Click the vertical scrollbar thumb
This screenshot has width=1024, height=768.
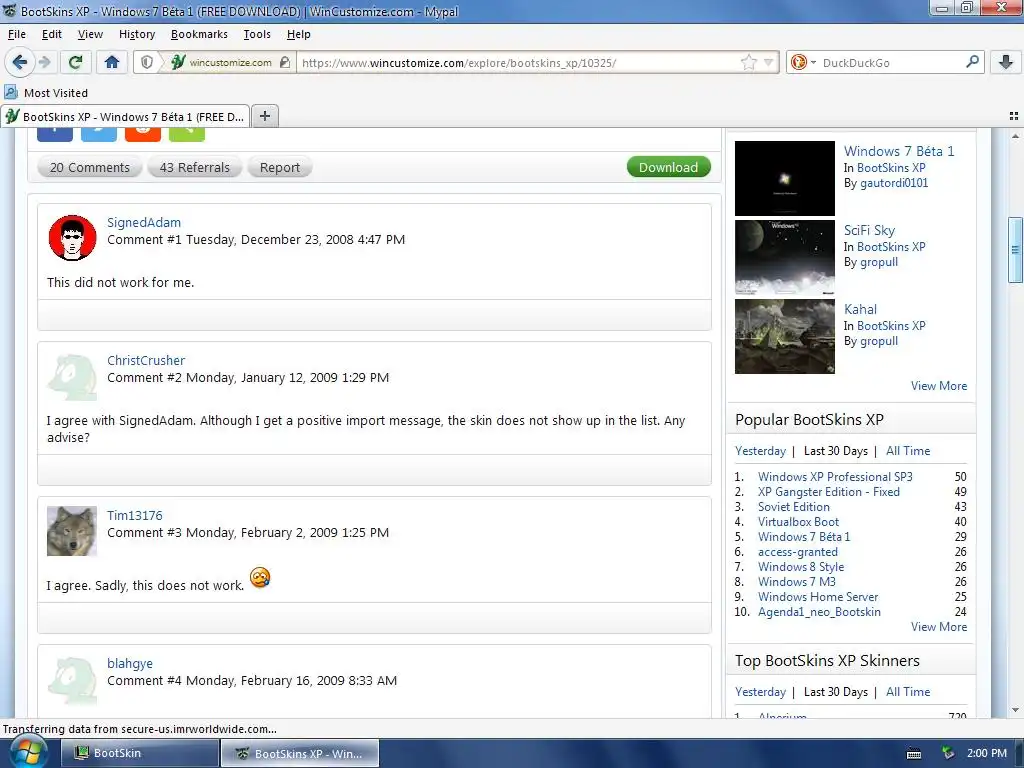[x=1015, y=250]
